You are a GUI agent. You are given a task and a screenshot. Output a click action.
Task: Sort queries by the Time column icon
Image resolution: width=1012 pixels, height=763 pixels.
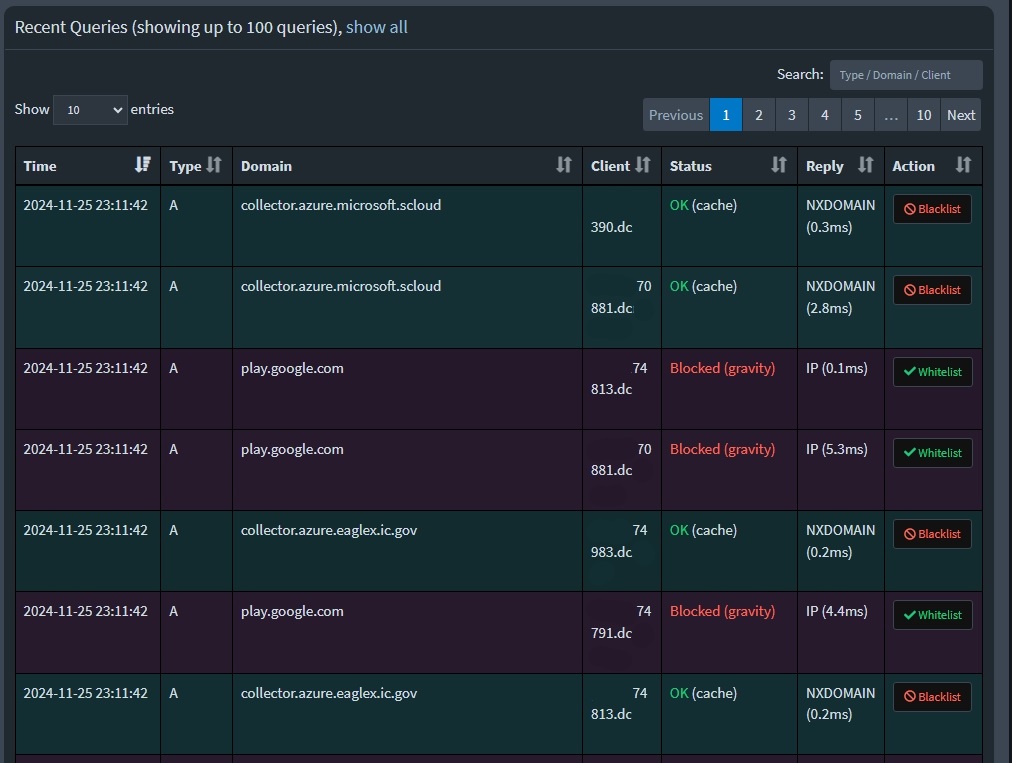pos(142,165)
